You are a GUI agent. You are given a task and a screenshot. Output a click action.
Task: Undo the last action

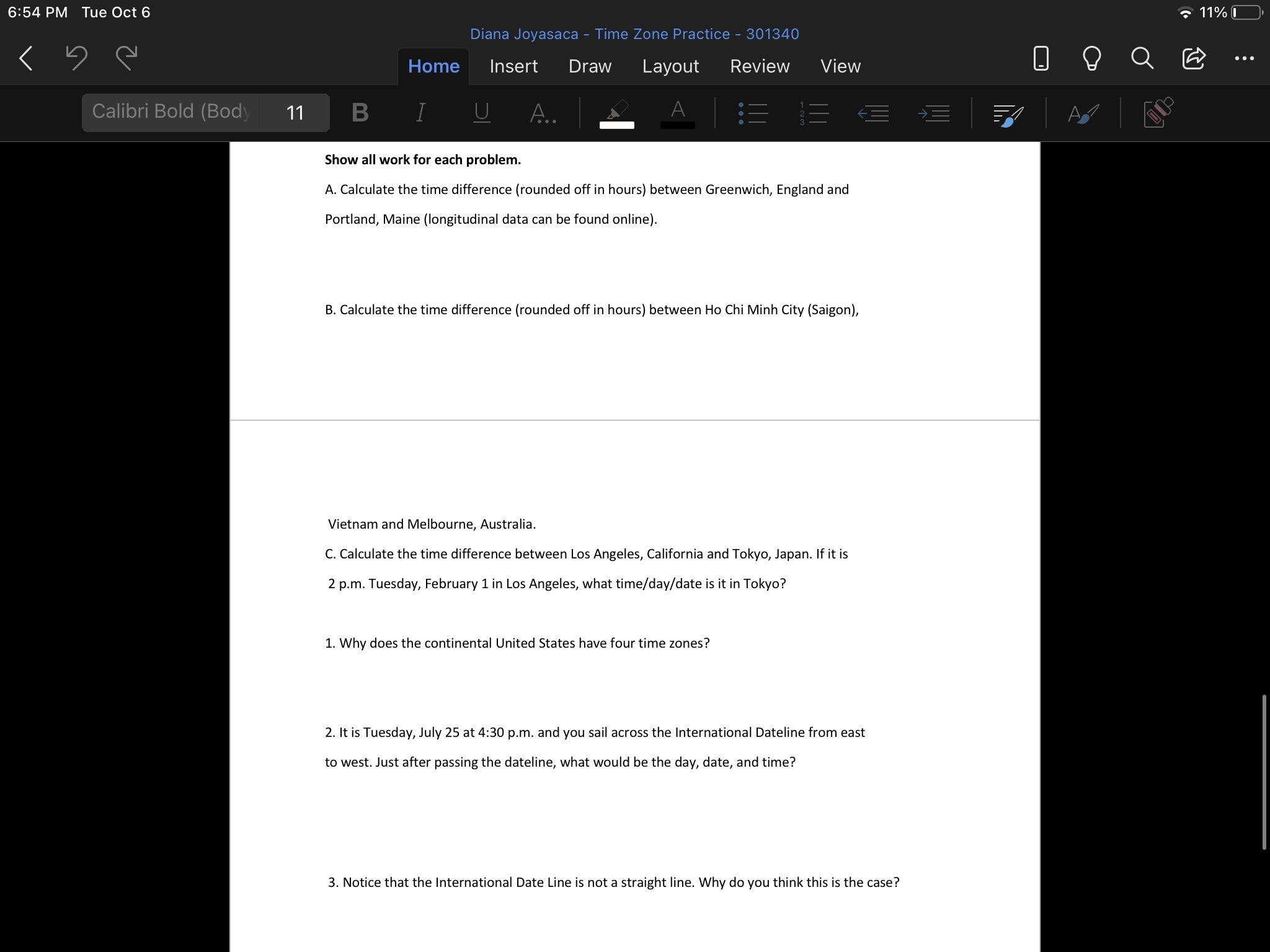click(x=76, y=58)
